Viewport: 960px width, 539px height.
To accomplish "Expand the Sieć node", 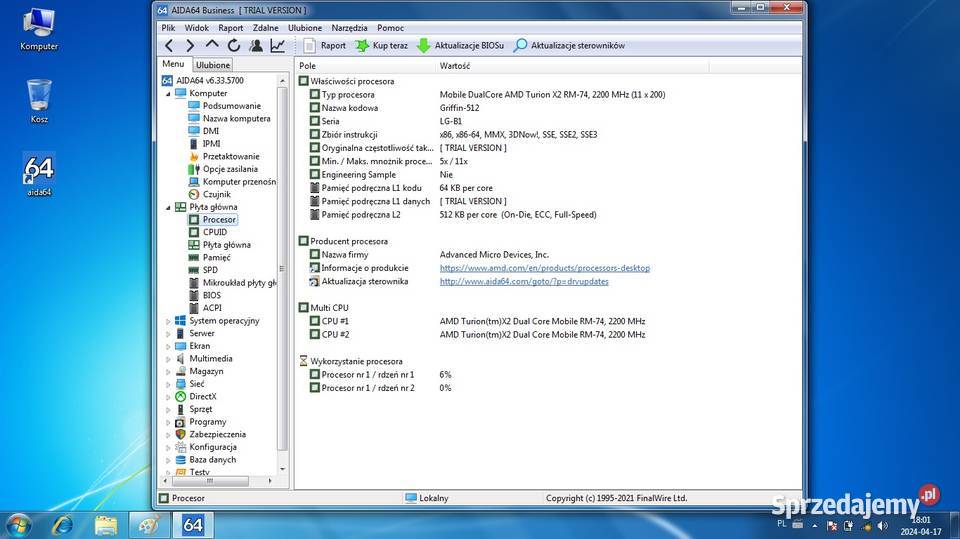I will pyautogui.click(x=168, y=384).
